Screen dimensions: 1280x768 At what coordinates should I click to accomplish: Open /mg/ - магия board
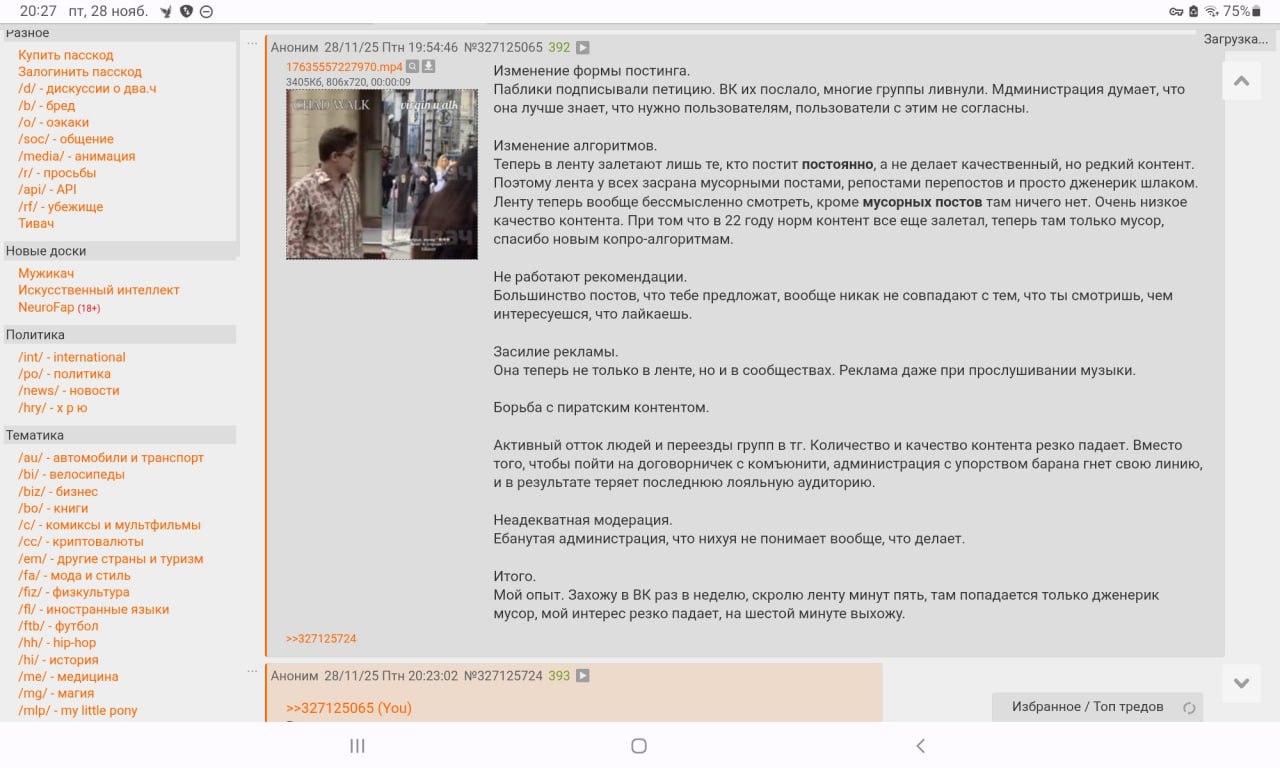tap(56, 693)
